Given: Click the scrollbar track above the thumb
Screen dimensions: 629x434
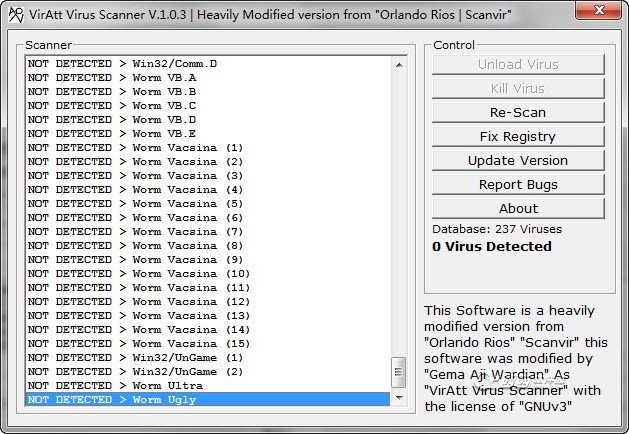Looking at the screenshot, I should pos(399,215).
